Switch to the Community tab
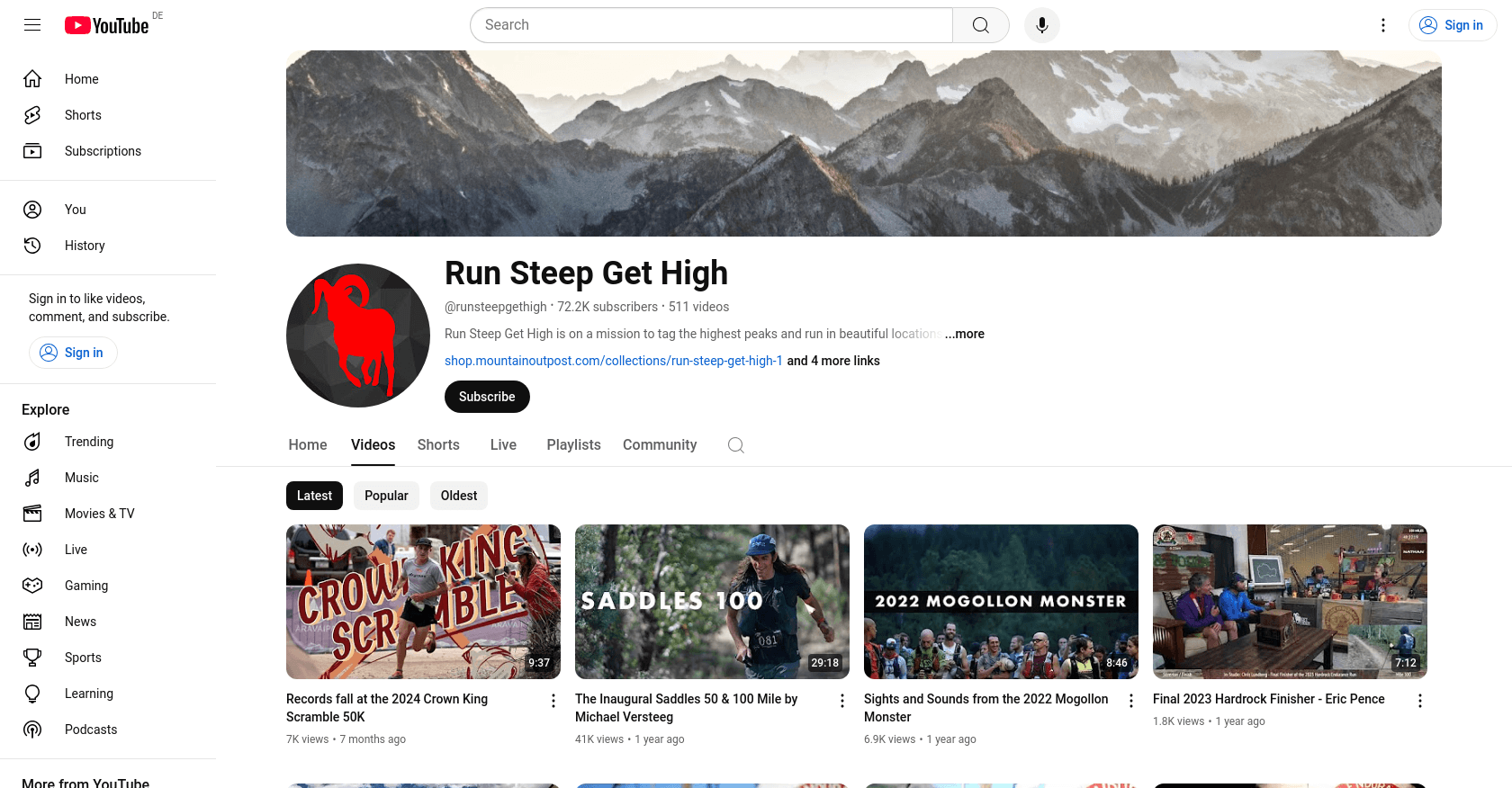 [x=660, y=444]
